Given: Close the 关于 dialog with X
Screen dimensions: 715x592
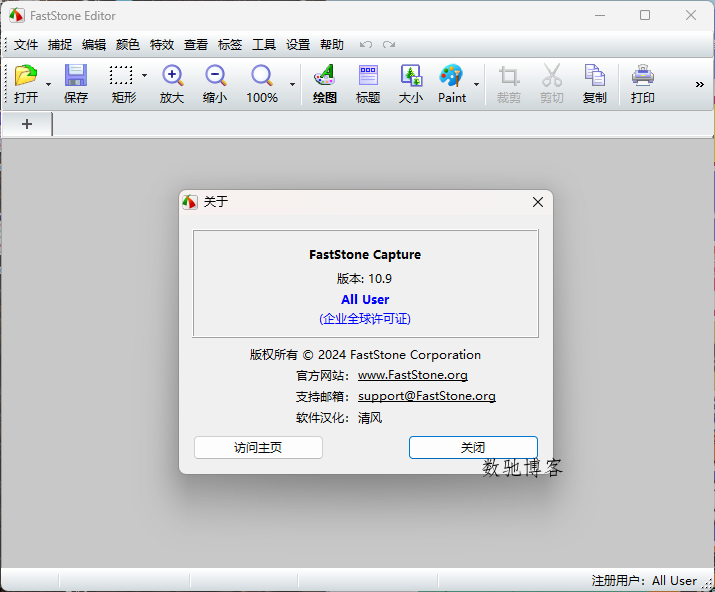Looking at the screenshot, I should [538, 202].
